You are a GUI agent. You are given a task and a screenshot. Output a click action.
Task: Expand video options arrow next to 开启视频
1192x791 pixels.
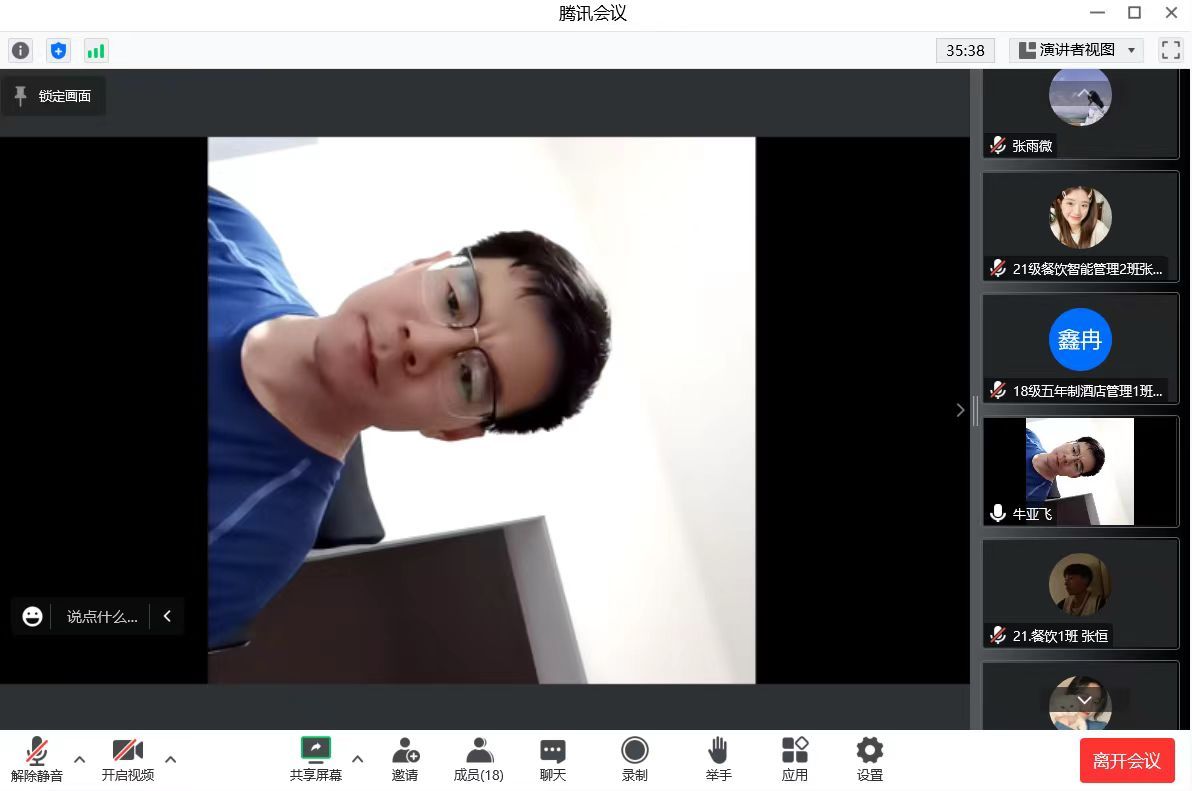170,759
